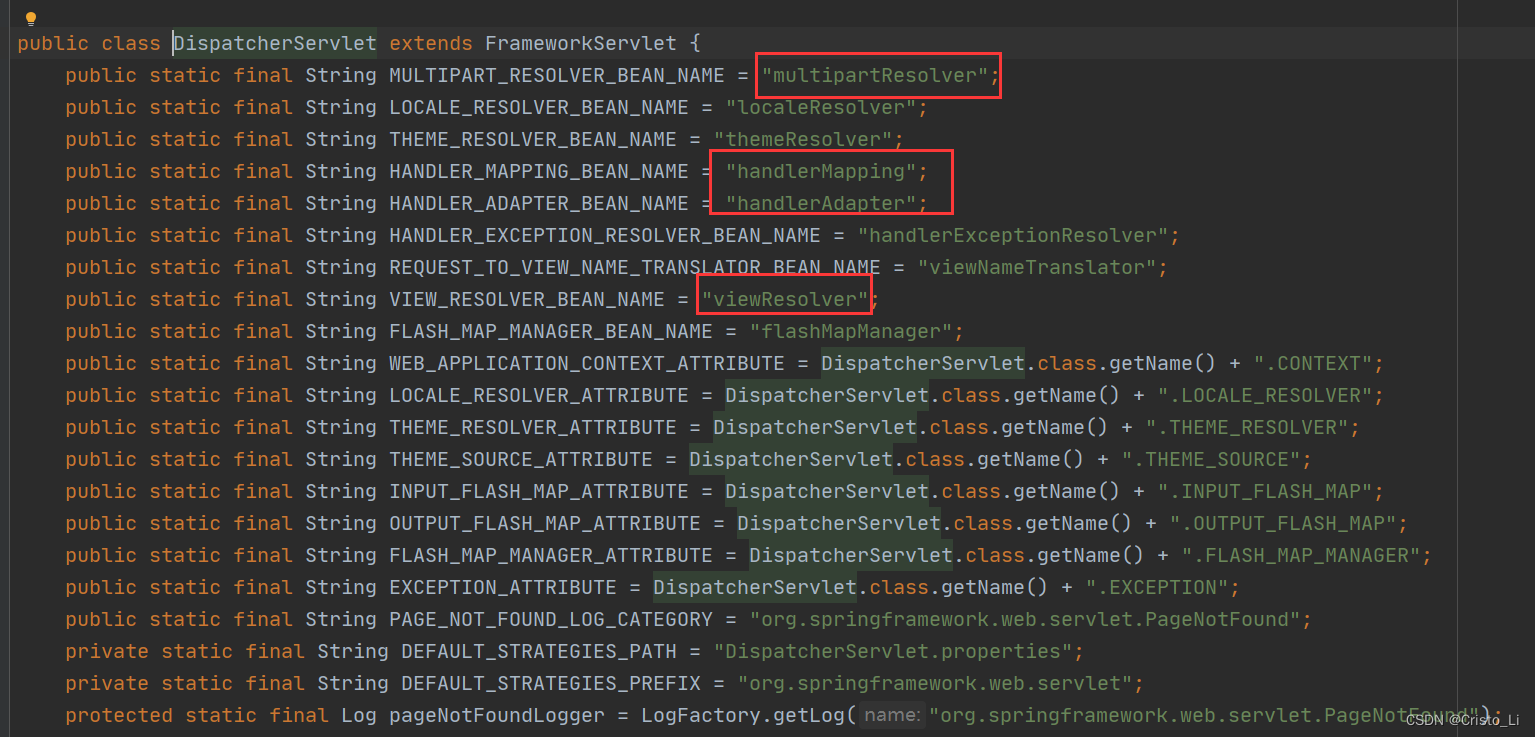Viewport: 1535px width, 737px height.
Task: Click the VIEW_RESOLVER_BEAN_NAME constant
Action: tap(527, 299)
